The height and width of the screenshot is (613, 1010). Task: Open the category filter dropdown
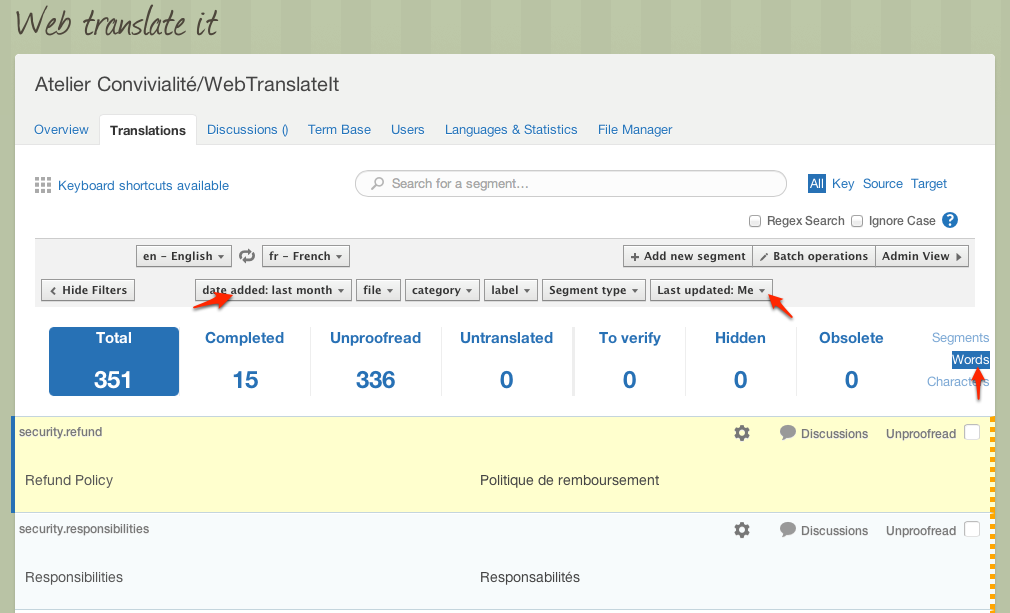click(x=442, y=290)
